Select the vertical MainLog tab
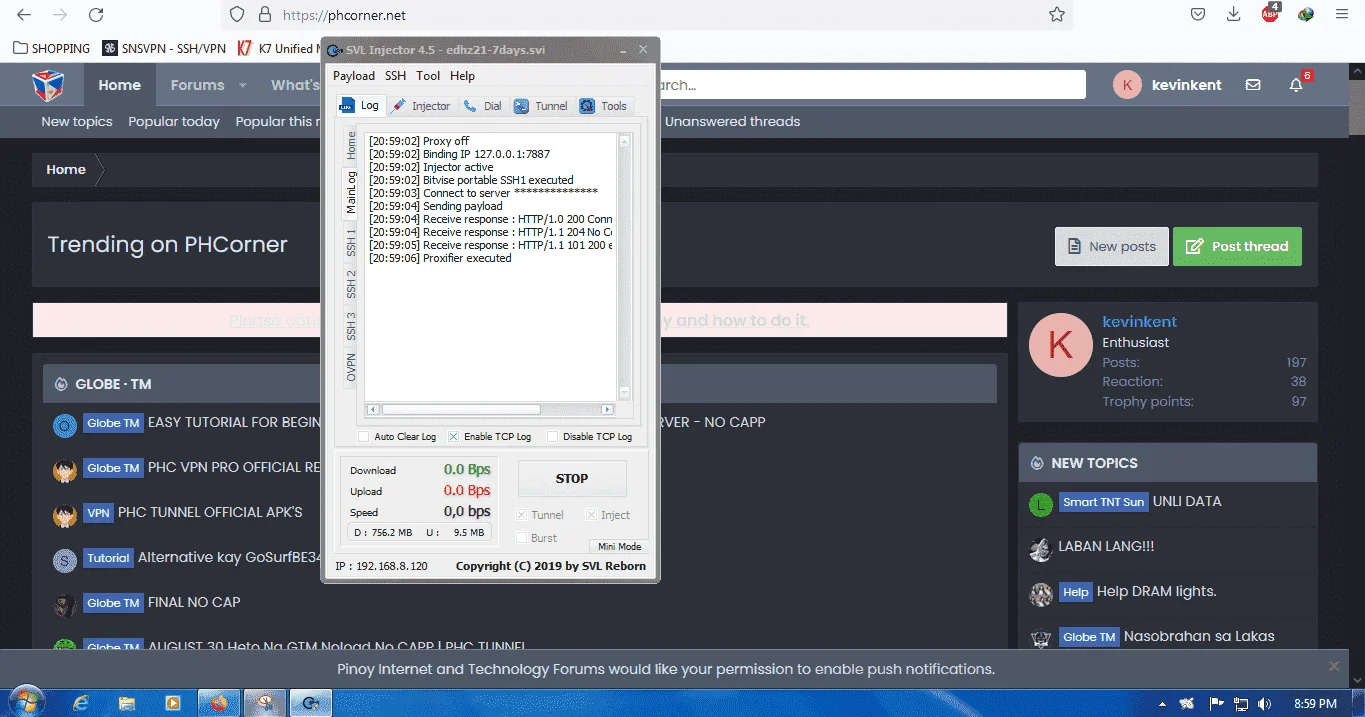The width and height of the screenshot is (1365, 717). [x=351, y=193]
